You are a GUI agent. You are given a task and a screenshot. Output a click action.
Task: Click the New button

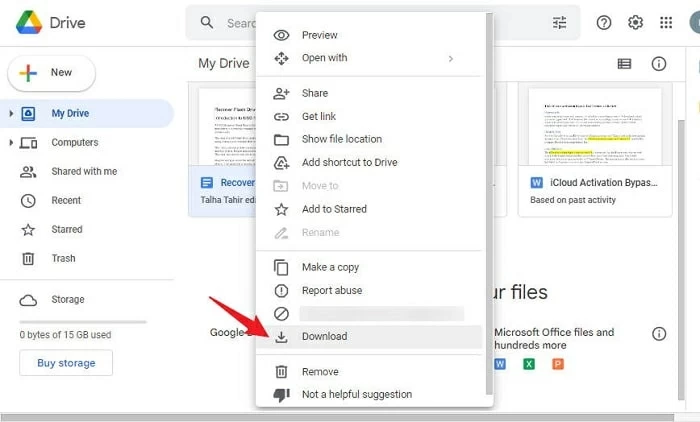[x=51, y=73]
